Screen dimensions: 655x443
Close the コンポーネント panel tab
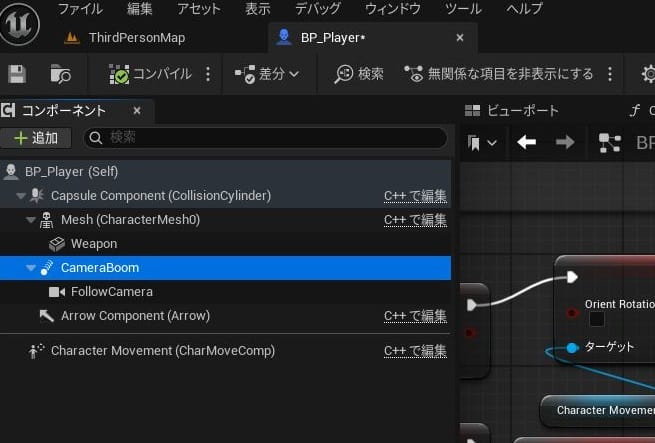[137, 111]
